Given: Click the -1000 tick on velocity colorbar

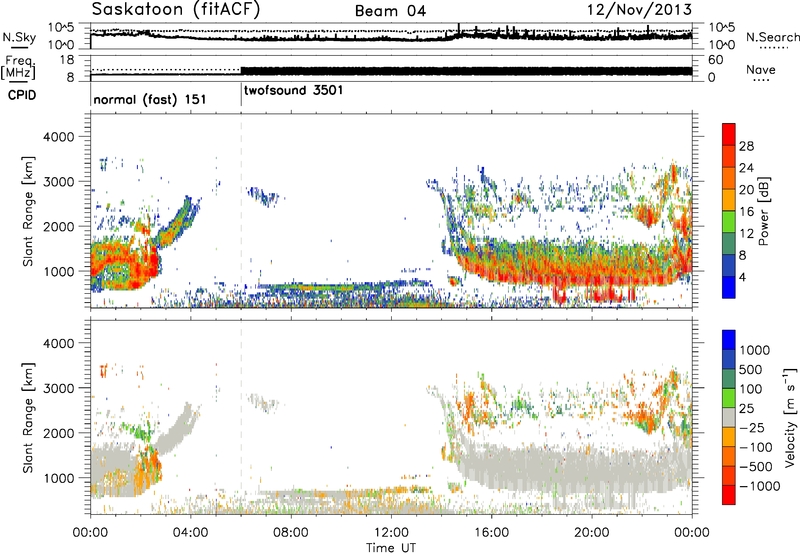Looking at the screenshot, I should click(759, 486).
